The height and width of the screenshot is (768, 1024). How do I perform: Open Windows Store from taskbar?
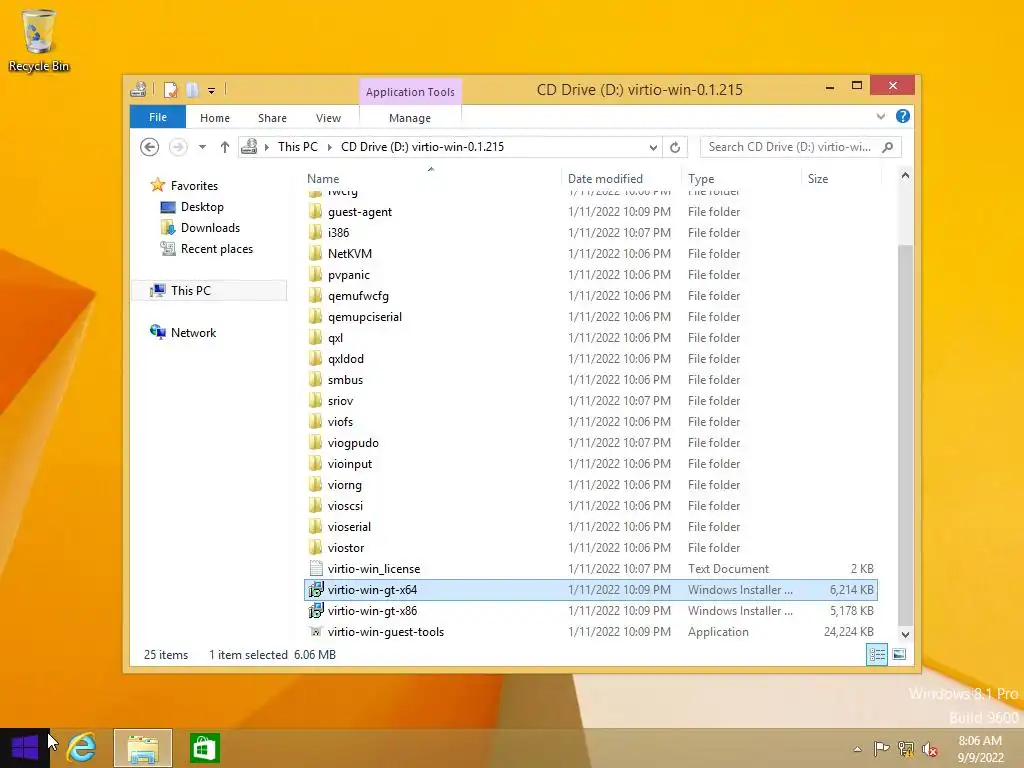204,748
